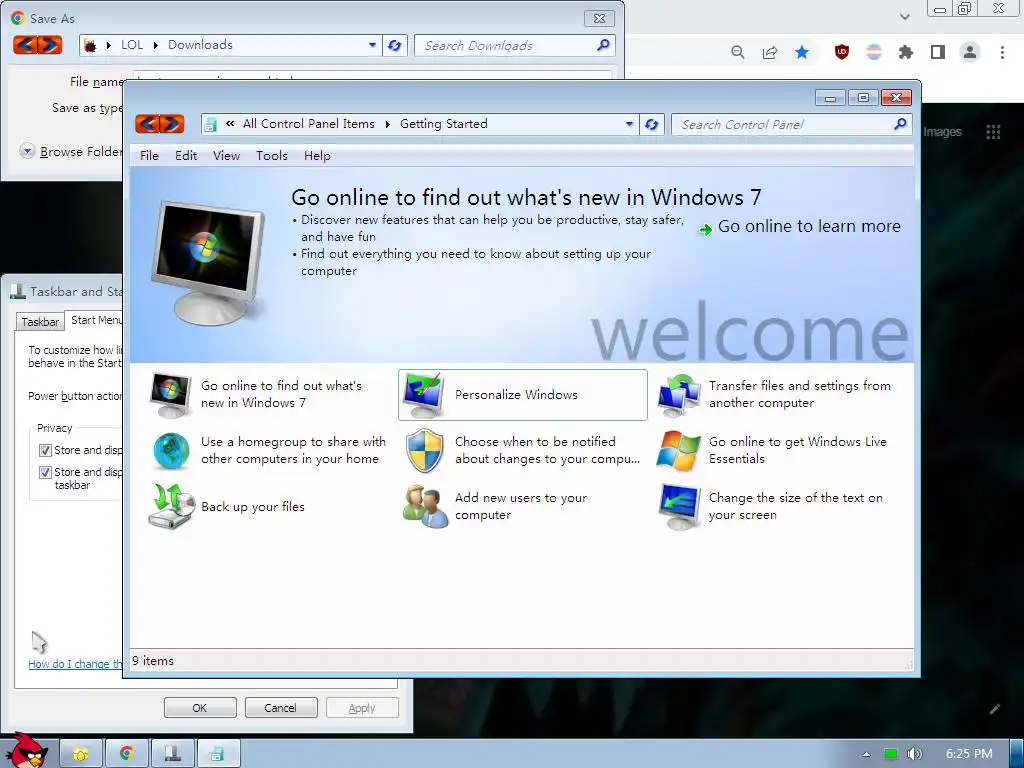Screen dimensions: 1024x768
Task: Click the breadcrumb arrow after All Control Panel Items
Action: 387,124
